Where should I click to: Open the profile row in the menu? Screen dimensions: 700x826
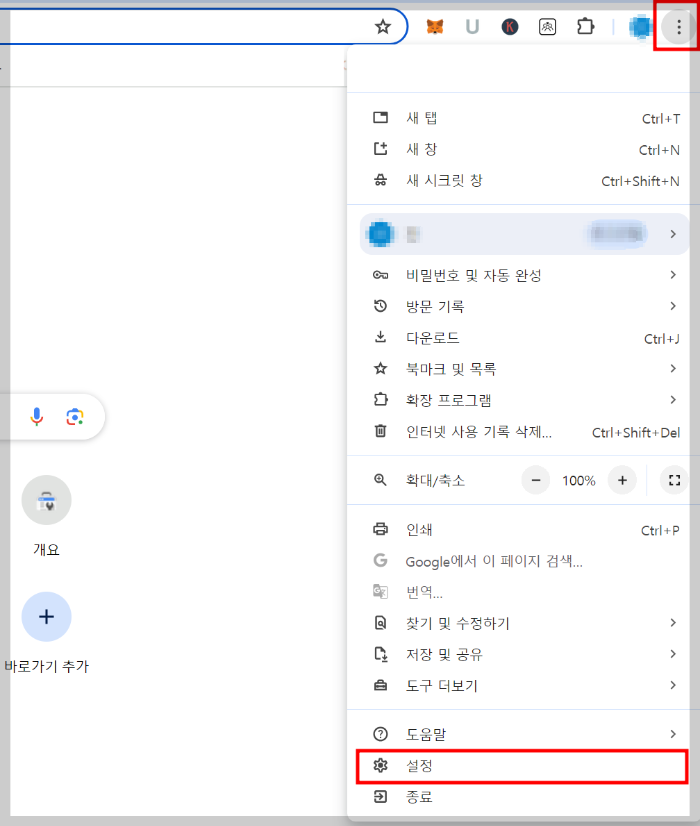(x=525, y=234)
